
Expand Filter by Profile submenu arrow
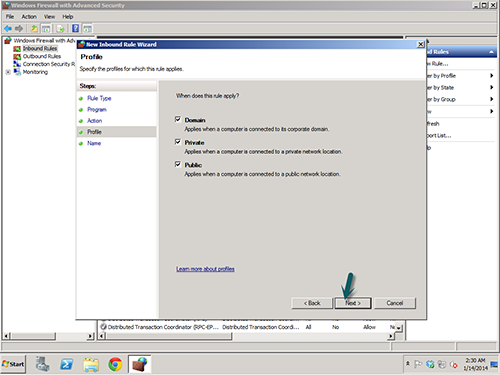pyautogui.click(x=491, y=76)
